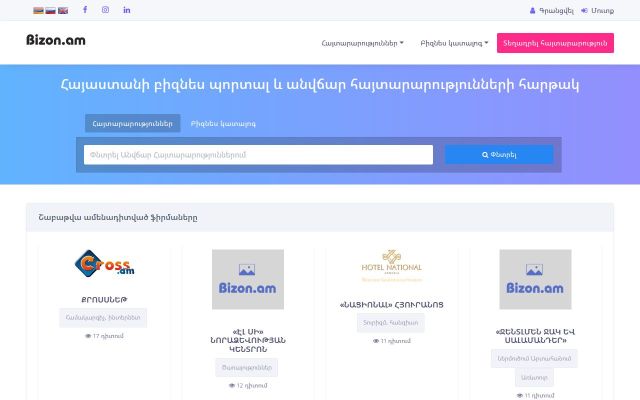
Task: Switch language via the Russian flag
Action: coord(51,11)
